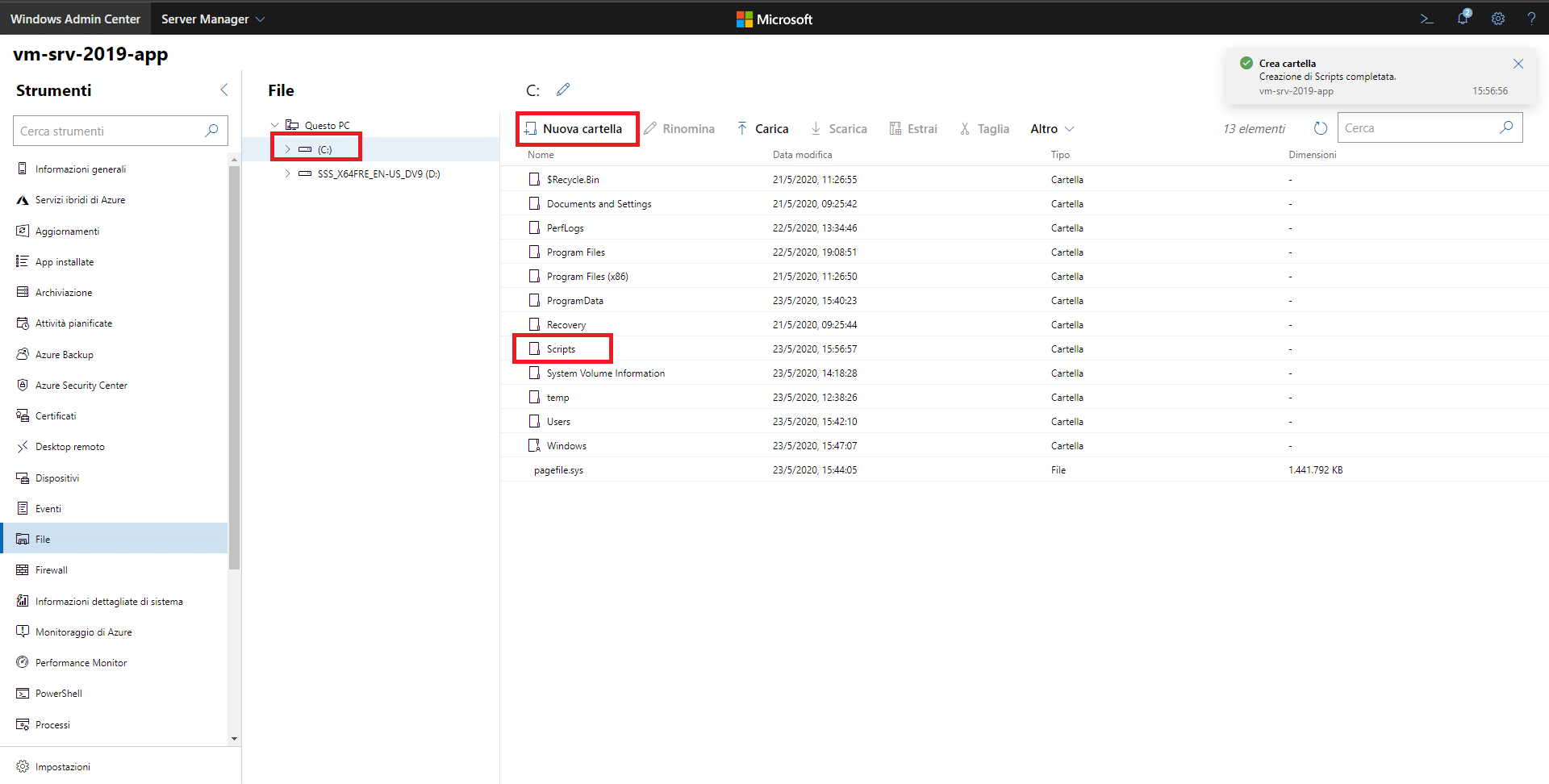Click the Nuova cartella button
This screenshot has height=784, width=1549.
[574, 129]
